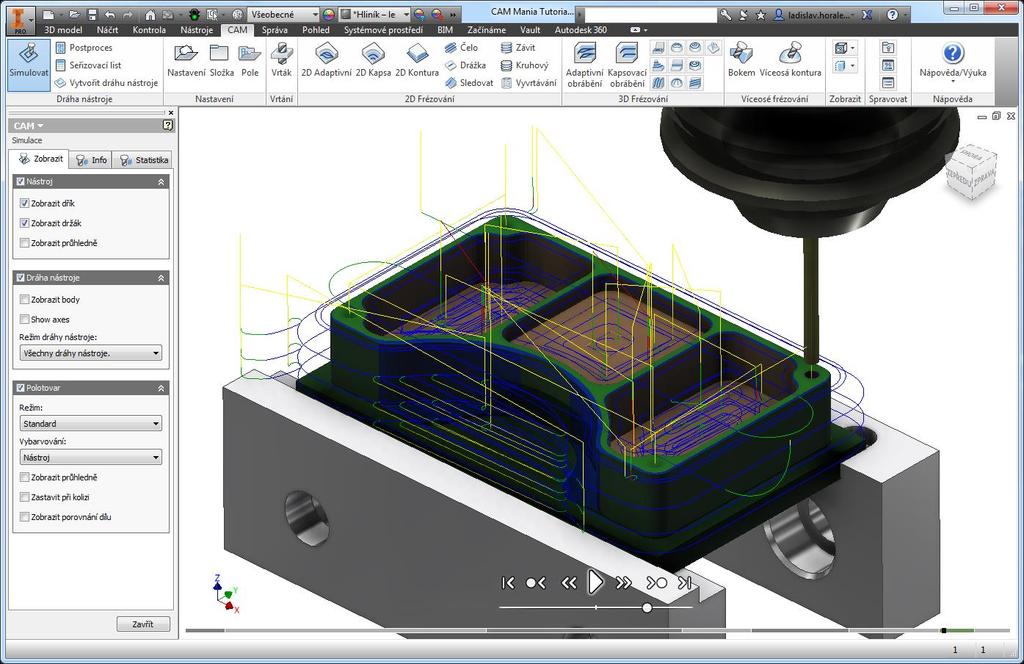Enable Zobrazit body checkbox
The image size is (1024, 664).
(x=24, y=300)
